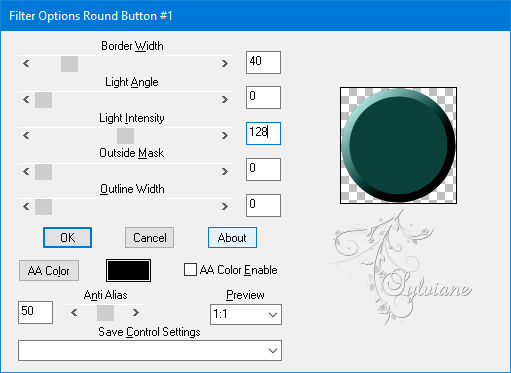Enable the AA Color Enable checkbox

(190, 270)
